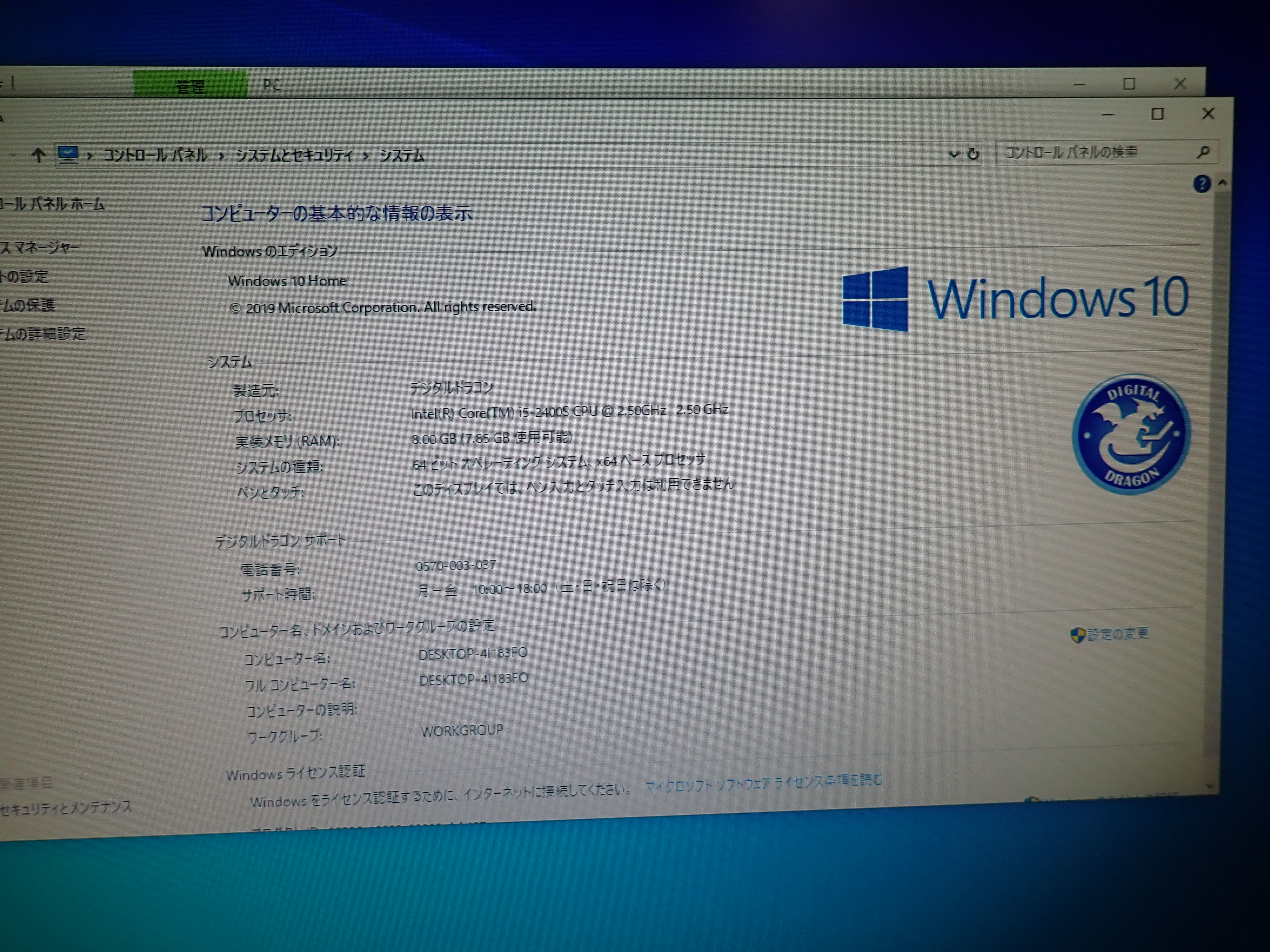Open システムの詳細設定 sidebar link

click(x=43, y=334)
